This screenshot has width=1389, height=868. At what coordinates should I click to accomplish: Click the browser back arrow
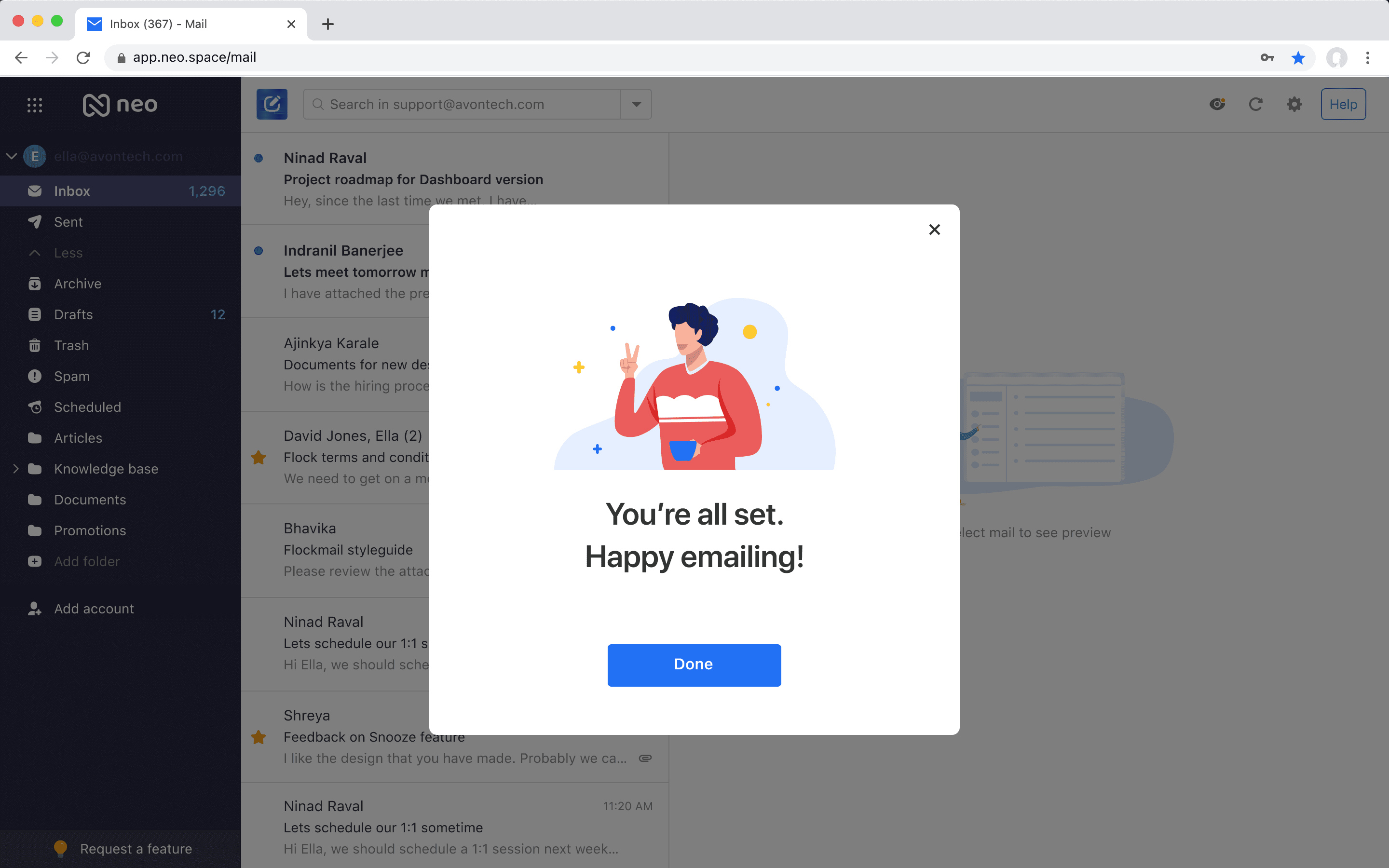pos(21,57)
